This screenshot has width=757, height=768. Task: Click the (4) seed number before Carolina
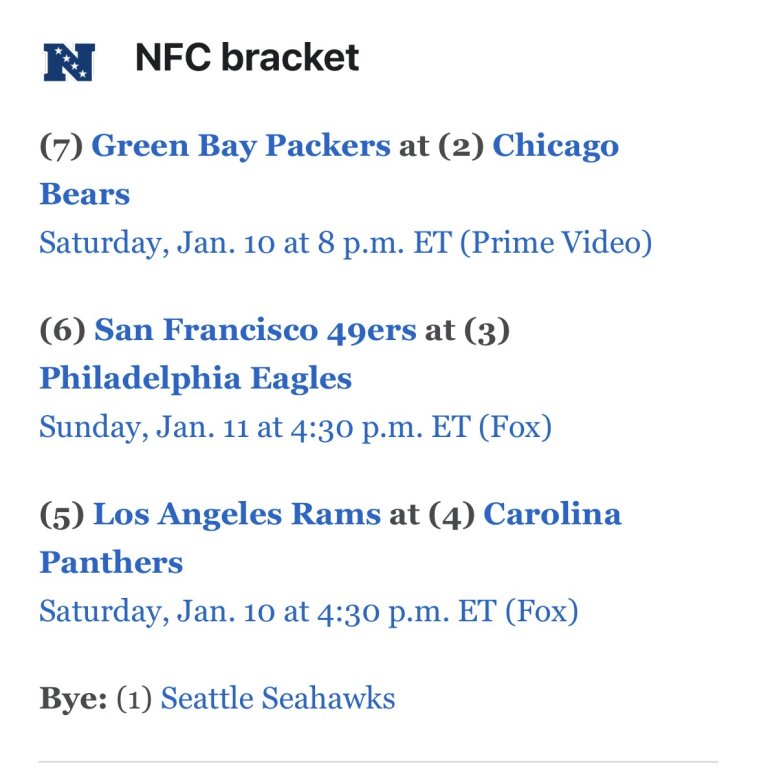click(451, 514)
